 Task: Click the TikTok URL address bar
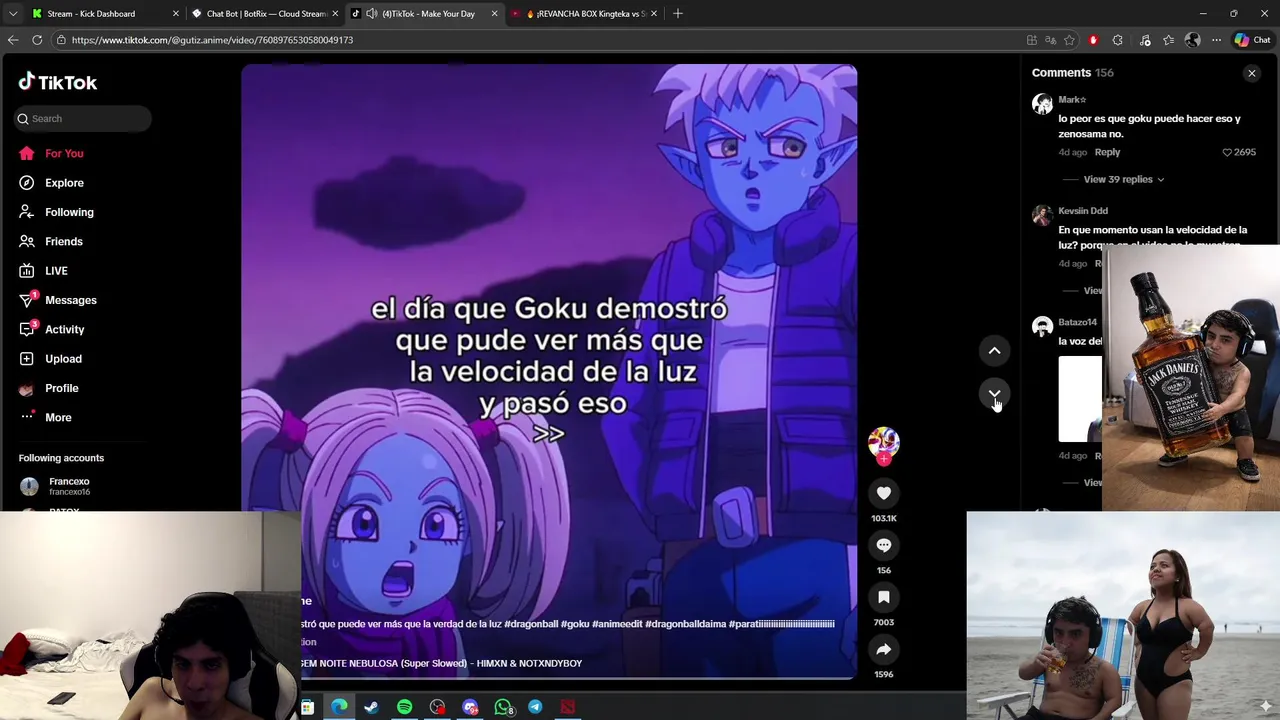click(x=540, y=40)
